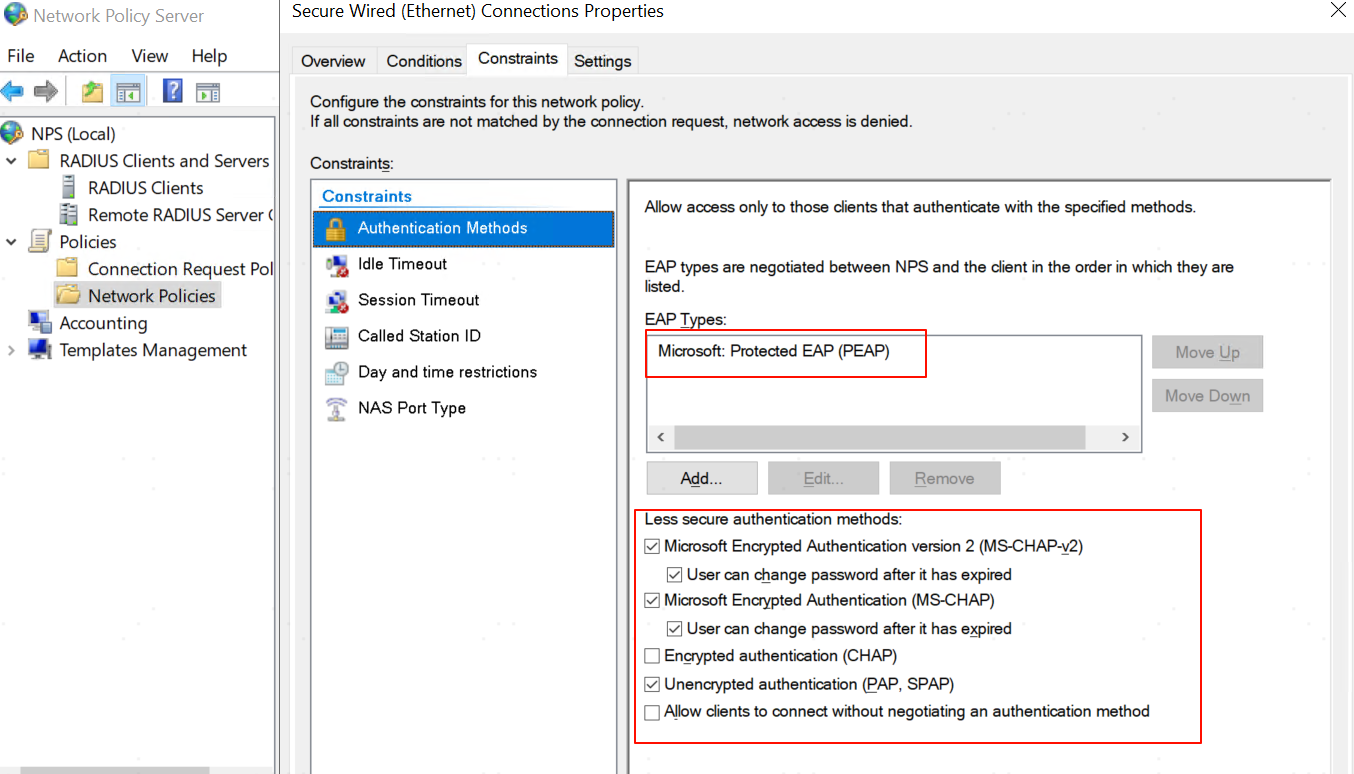1354x774 pixels.
Task: Click the Policies scroll icon
Action: click(x=40, y=241)
